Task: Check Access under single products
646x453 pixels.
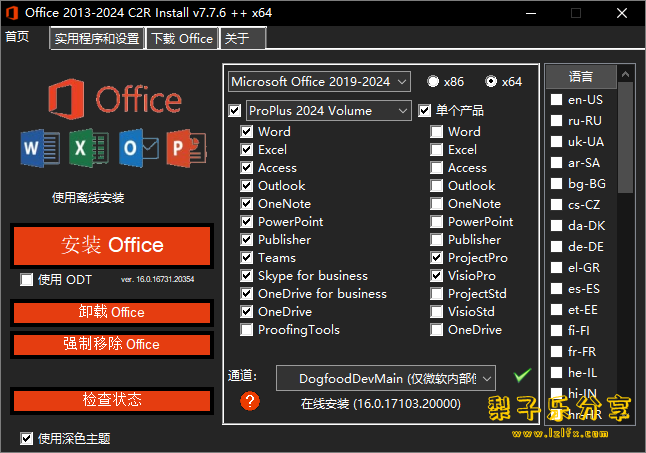Action: click(x=437, y=168)
